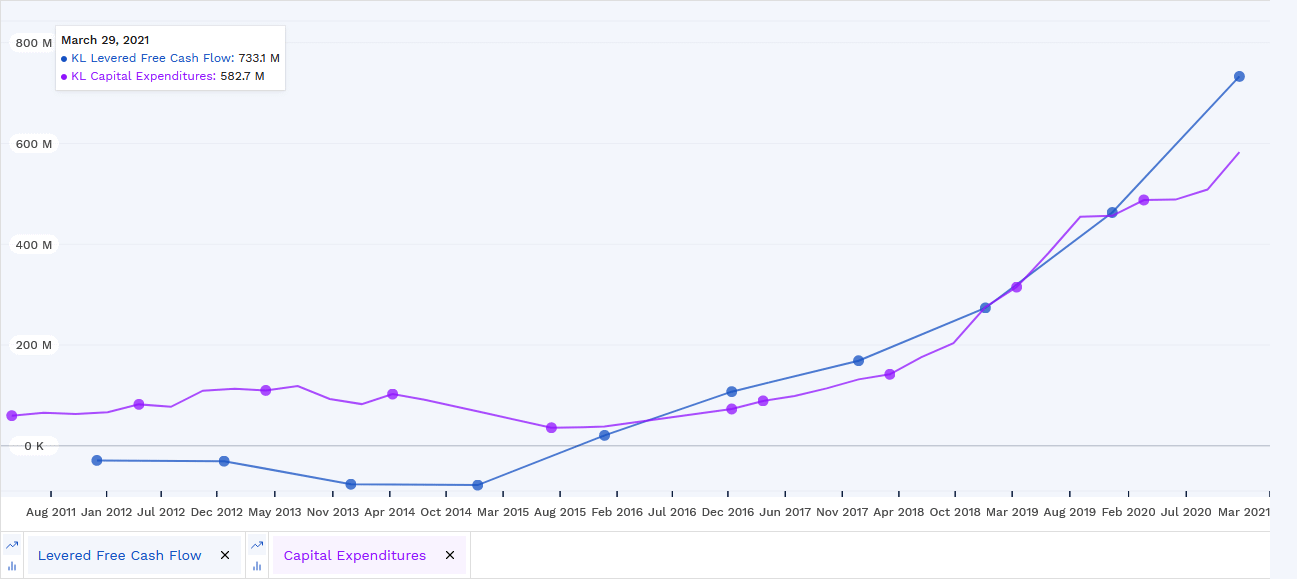Select the Levered Free Cash Flow metric chip
1297x579 pixels.
coord(119,555)
